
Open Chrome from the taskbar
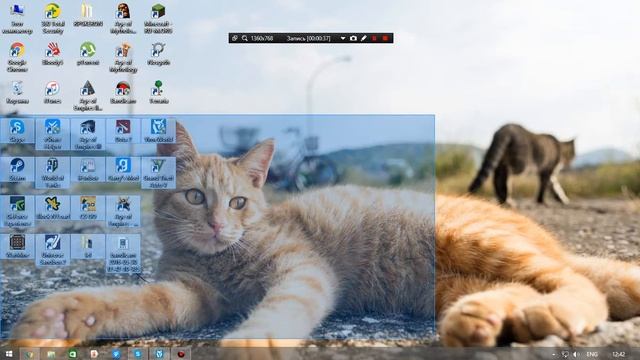point(30,354)
